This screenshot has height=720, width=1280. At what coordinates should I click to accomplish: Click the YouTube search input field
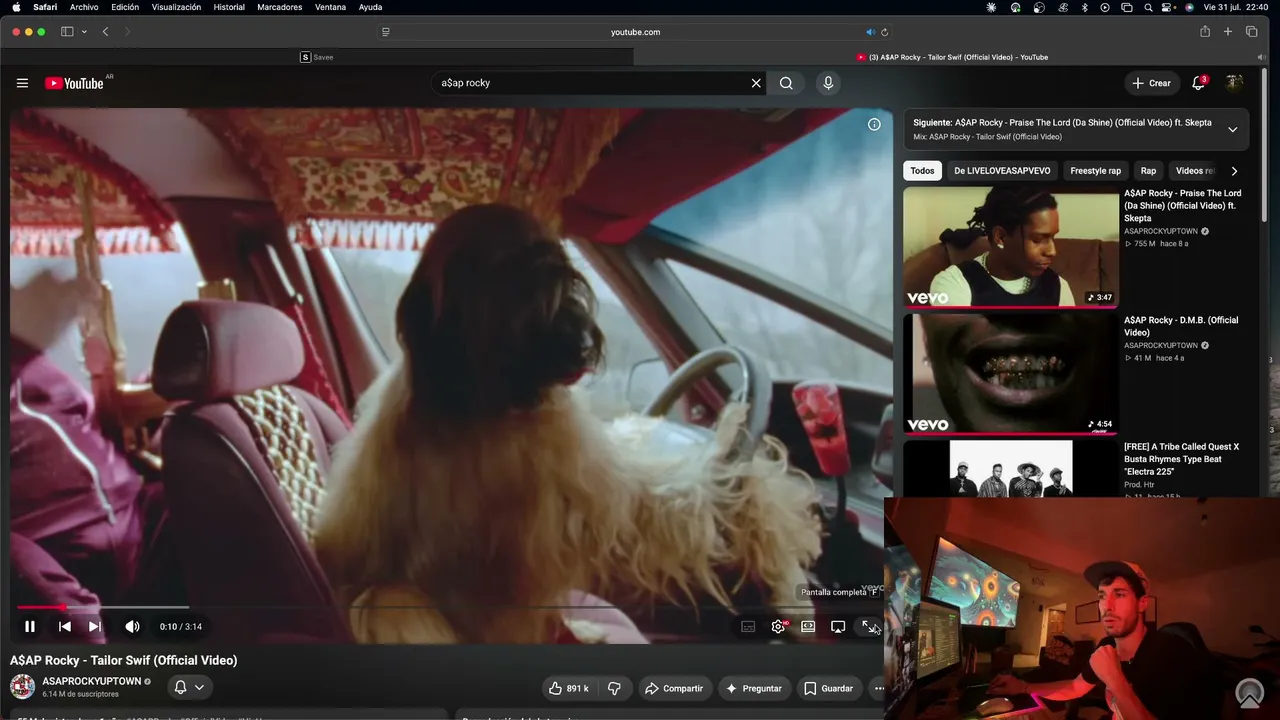590,83
